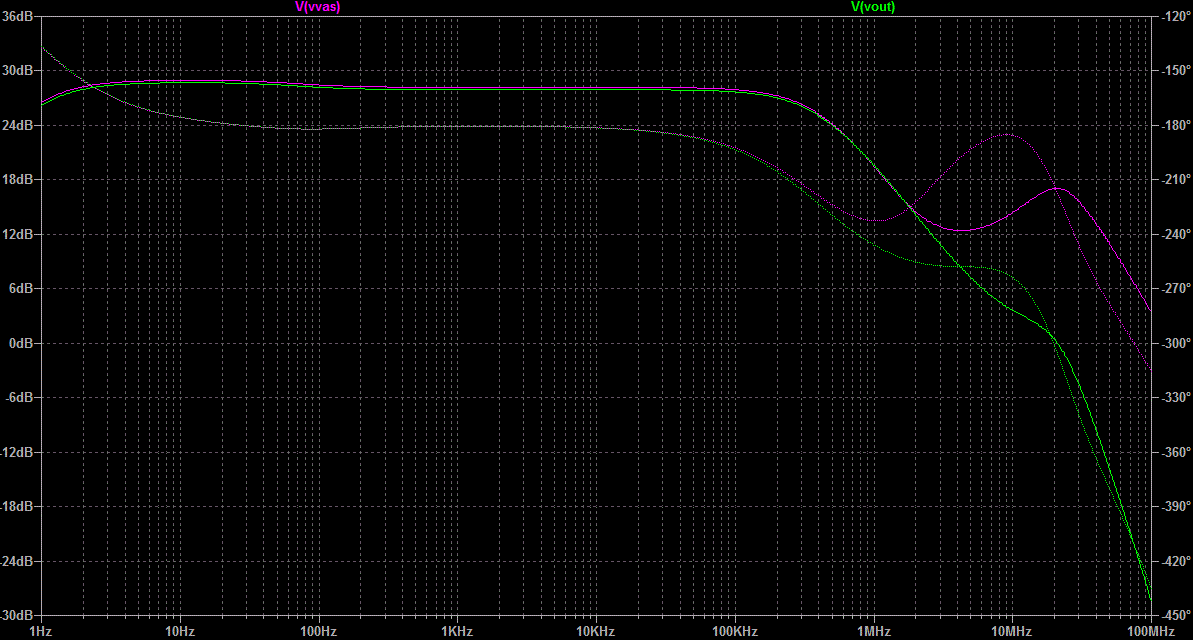Click the -24dB left axis label

[16, 561]
